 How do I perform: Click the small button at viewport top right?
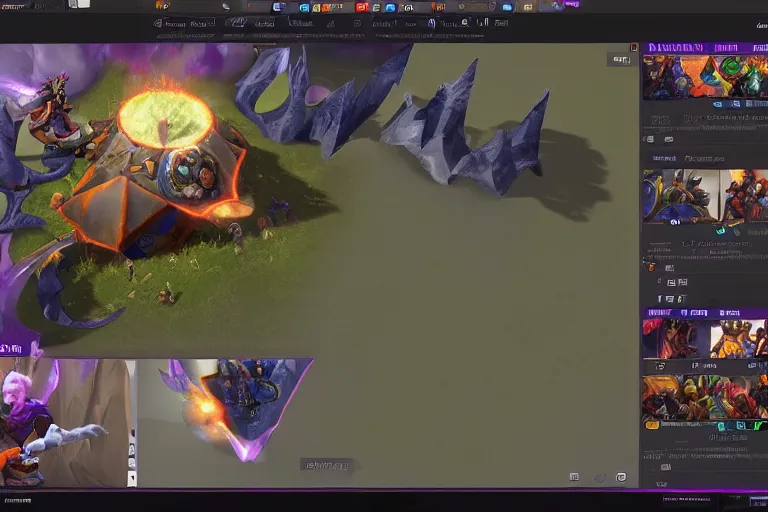(x=621, y=60)
